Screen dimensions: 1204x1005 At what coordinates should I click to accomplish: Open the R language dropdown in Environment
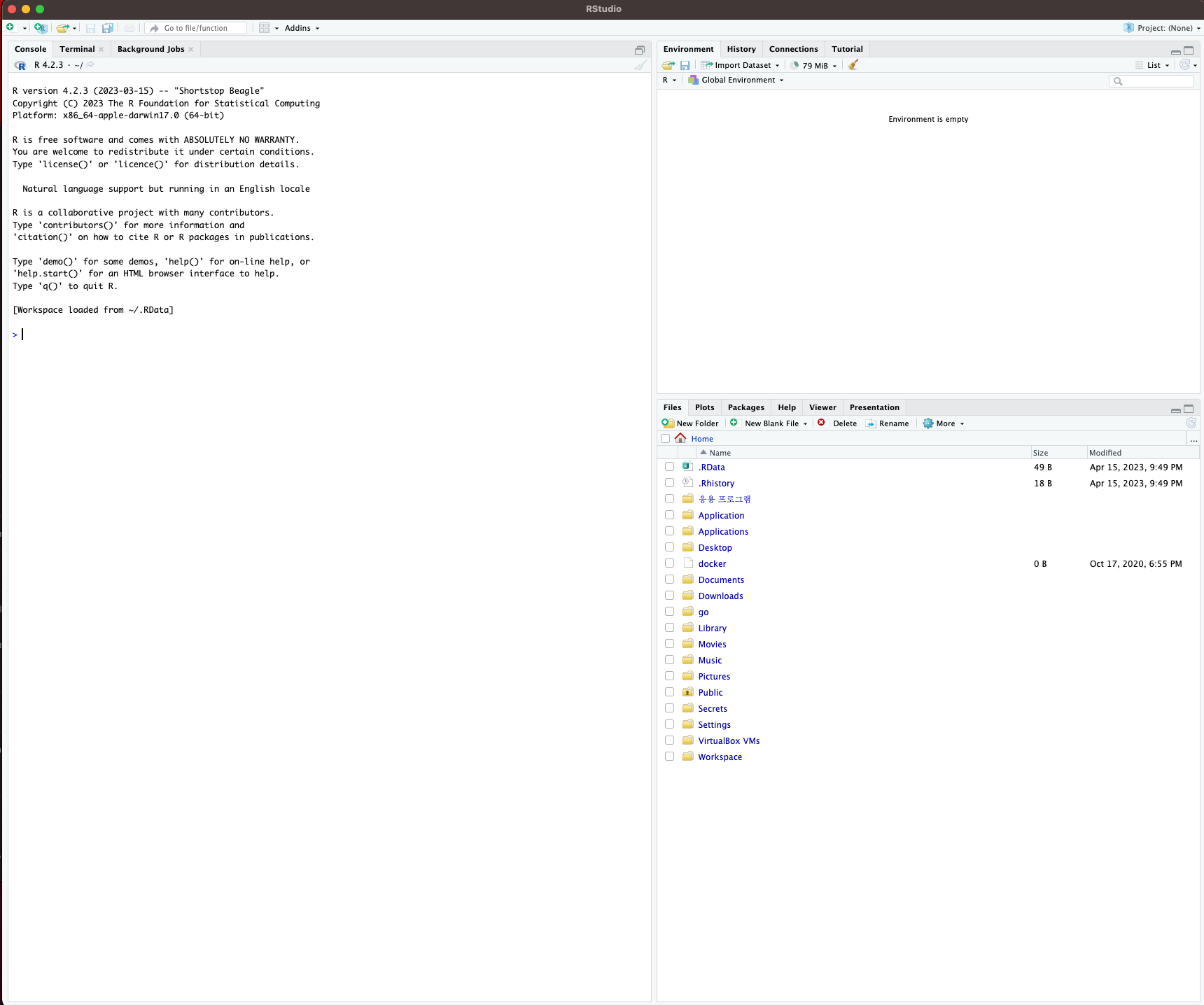(669, 80)
